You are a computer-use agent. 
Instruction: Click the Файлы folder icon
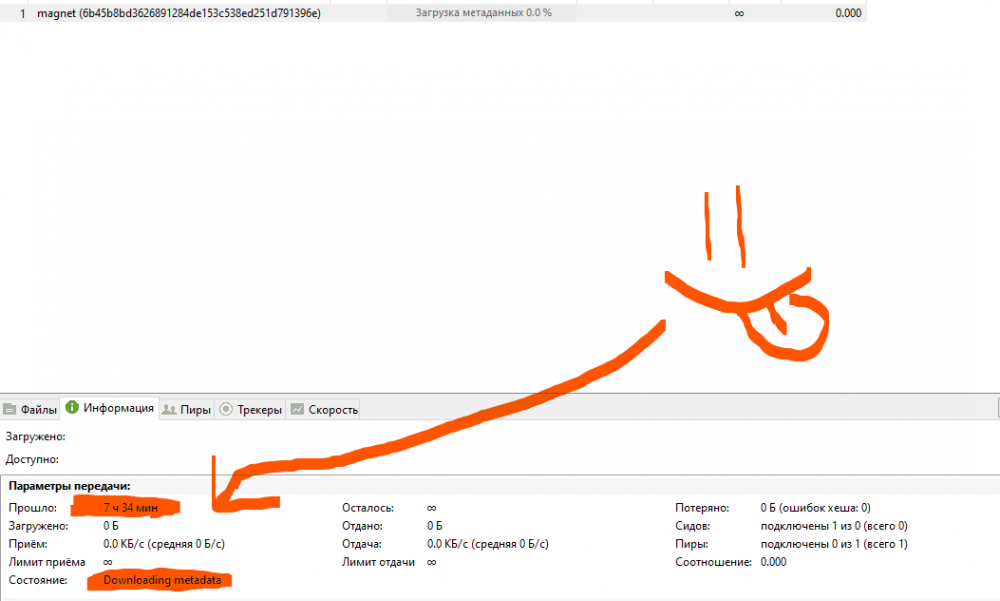click(10, 409)
